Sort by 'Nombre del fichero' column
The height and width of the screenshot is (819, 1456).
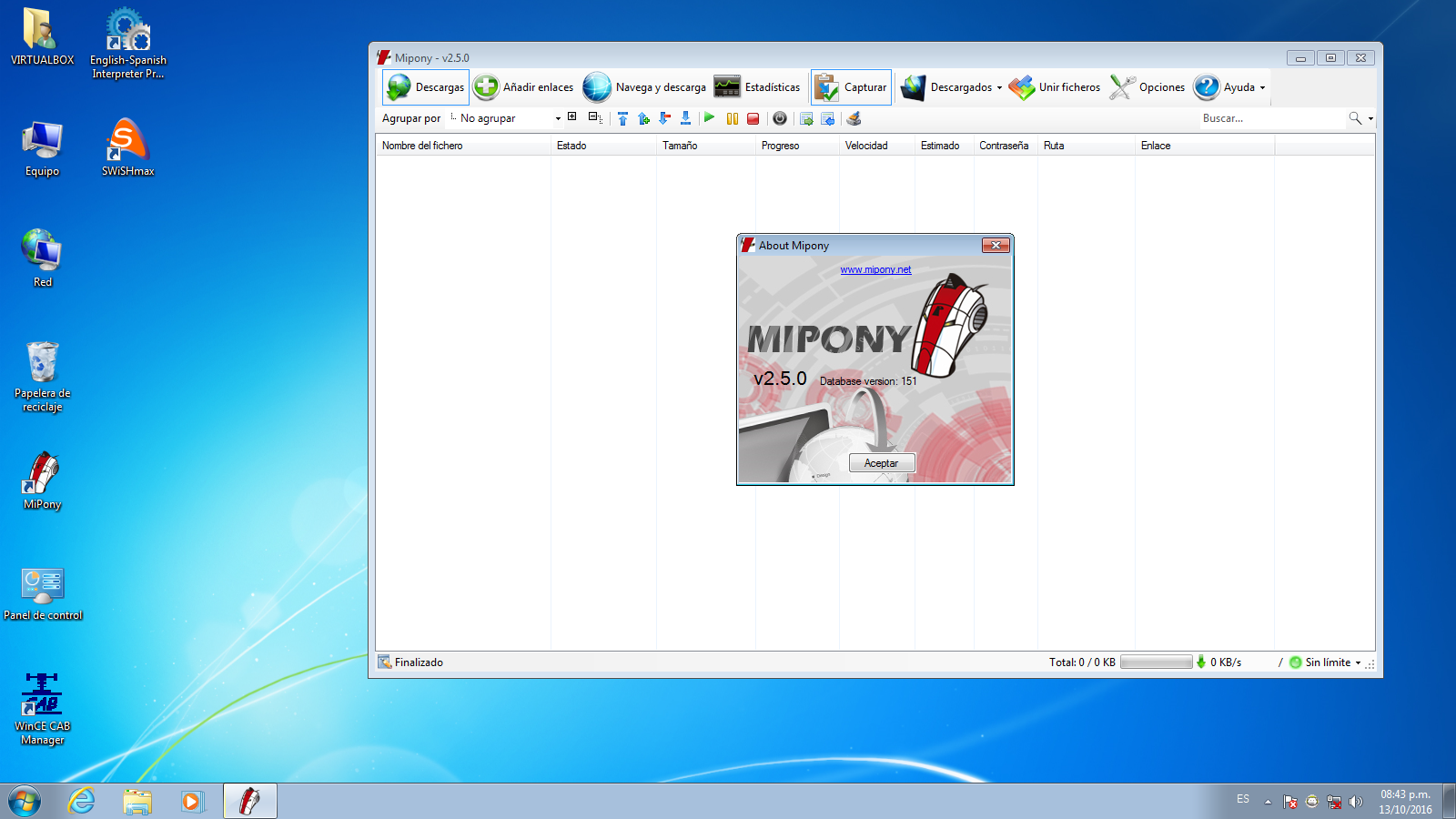(463, 146)
